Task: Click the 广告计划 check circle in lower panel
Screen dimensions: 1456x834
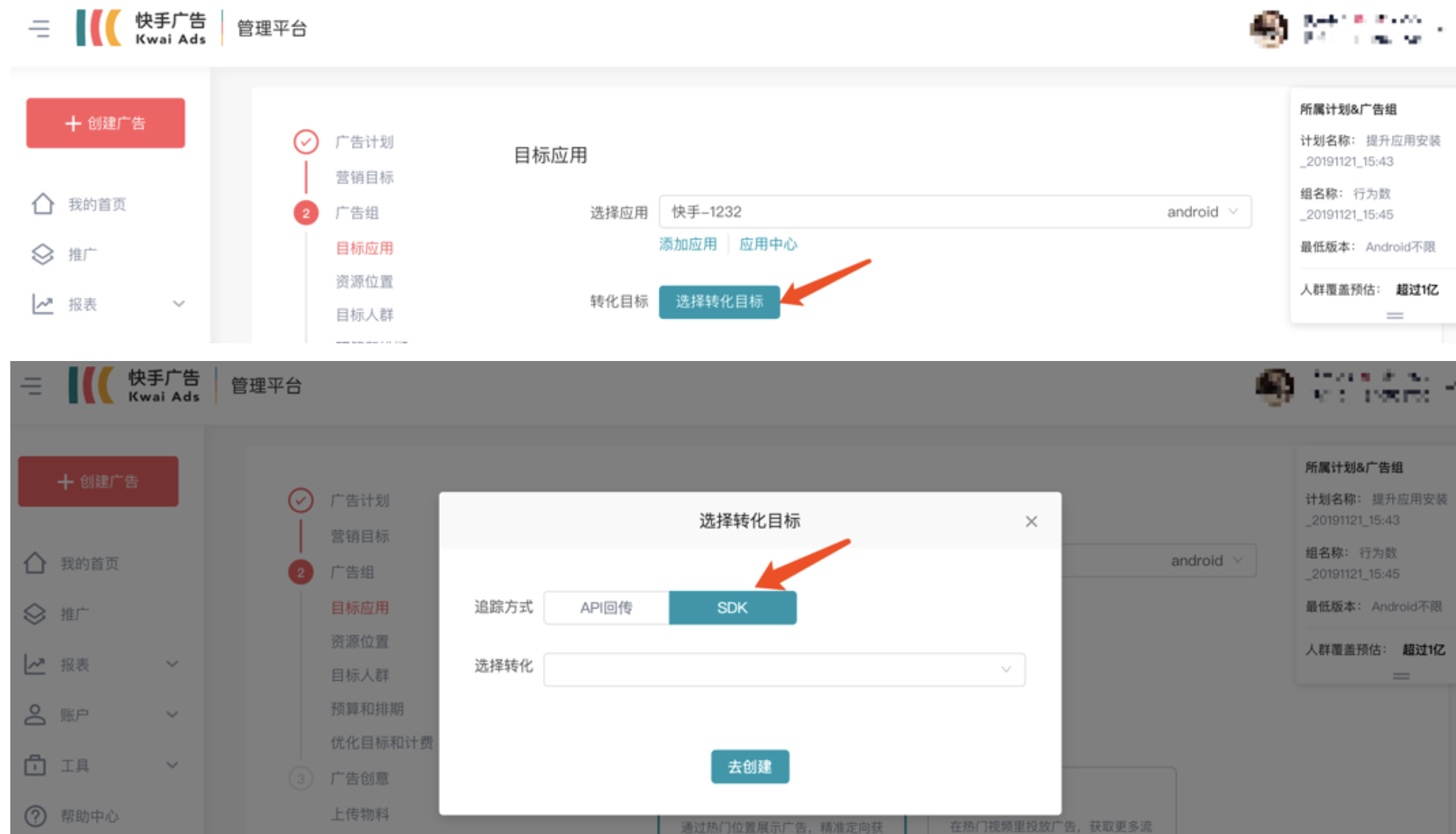Action: click(x=301, y=500)
